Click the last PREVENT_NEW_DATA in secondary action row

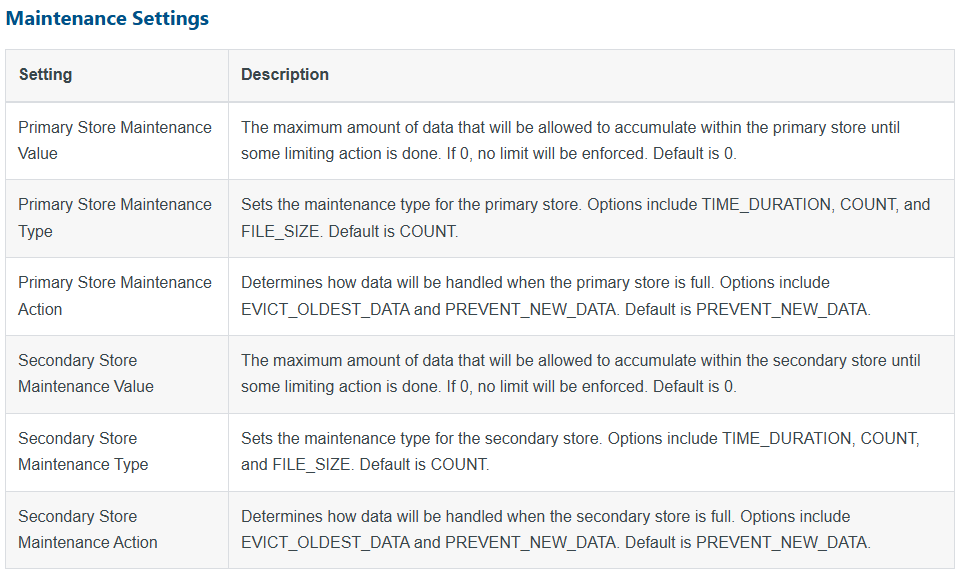pyautogui.click(x=783, y=543)
